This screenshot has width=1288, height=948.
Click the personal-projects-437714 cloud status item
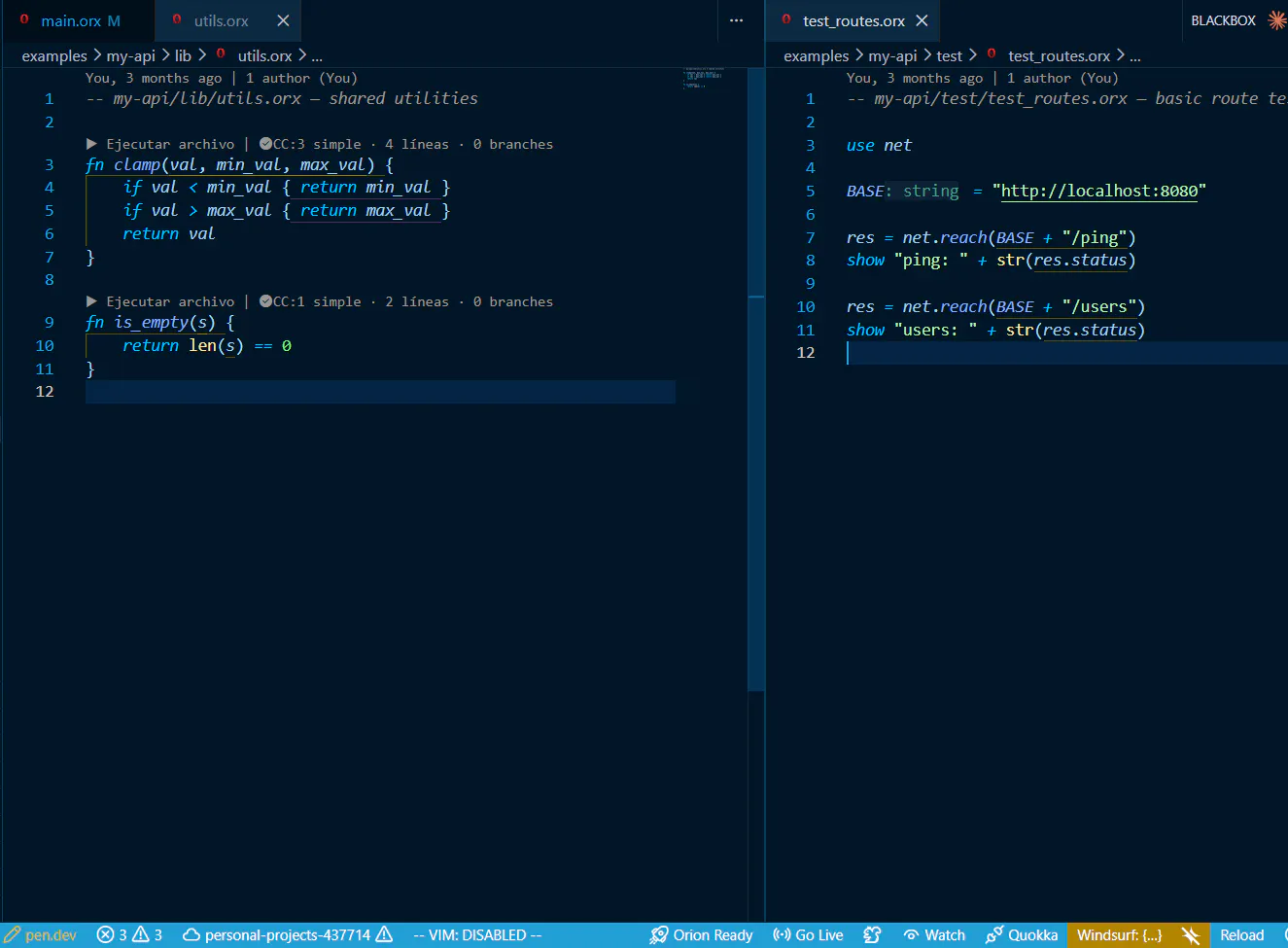click(277, 935)
